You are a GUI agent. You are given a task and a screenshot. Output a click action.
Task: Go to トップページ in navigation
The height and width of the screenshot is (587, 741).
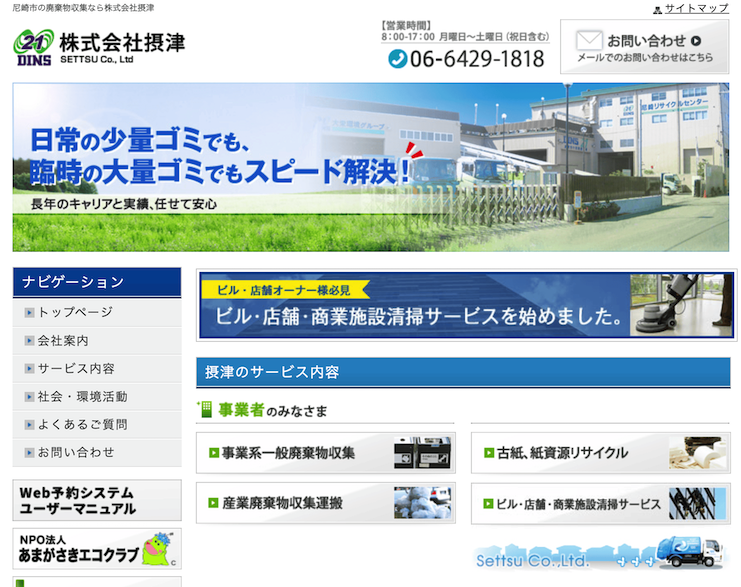[x=97, y=312]
